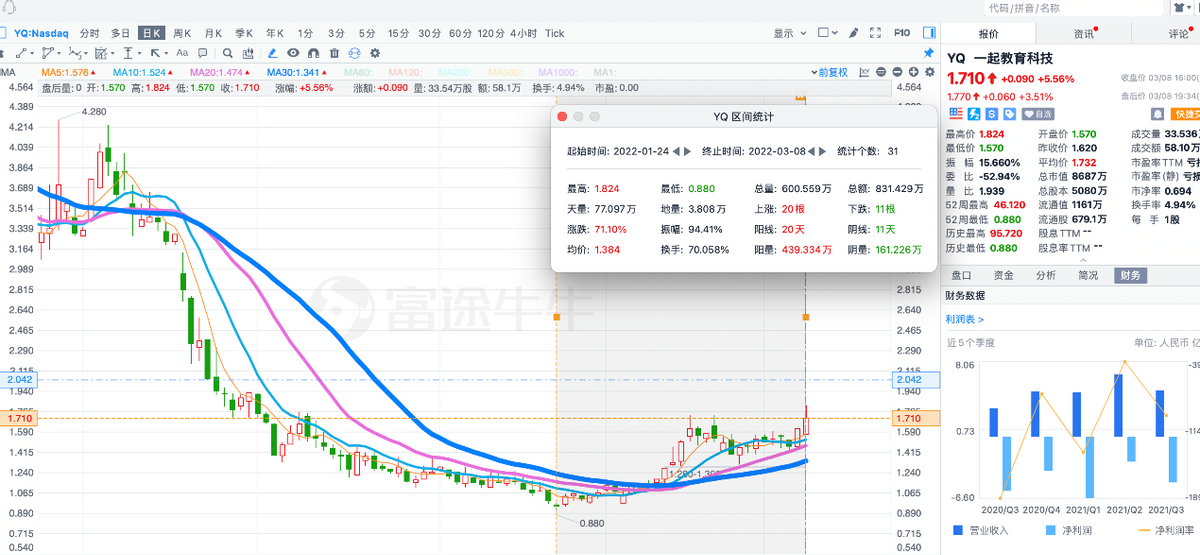The image size is (1200, 555).
Task: Expand the measure tool dropdown
Action: [139, 54]
